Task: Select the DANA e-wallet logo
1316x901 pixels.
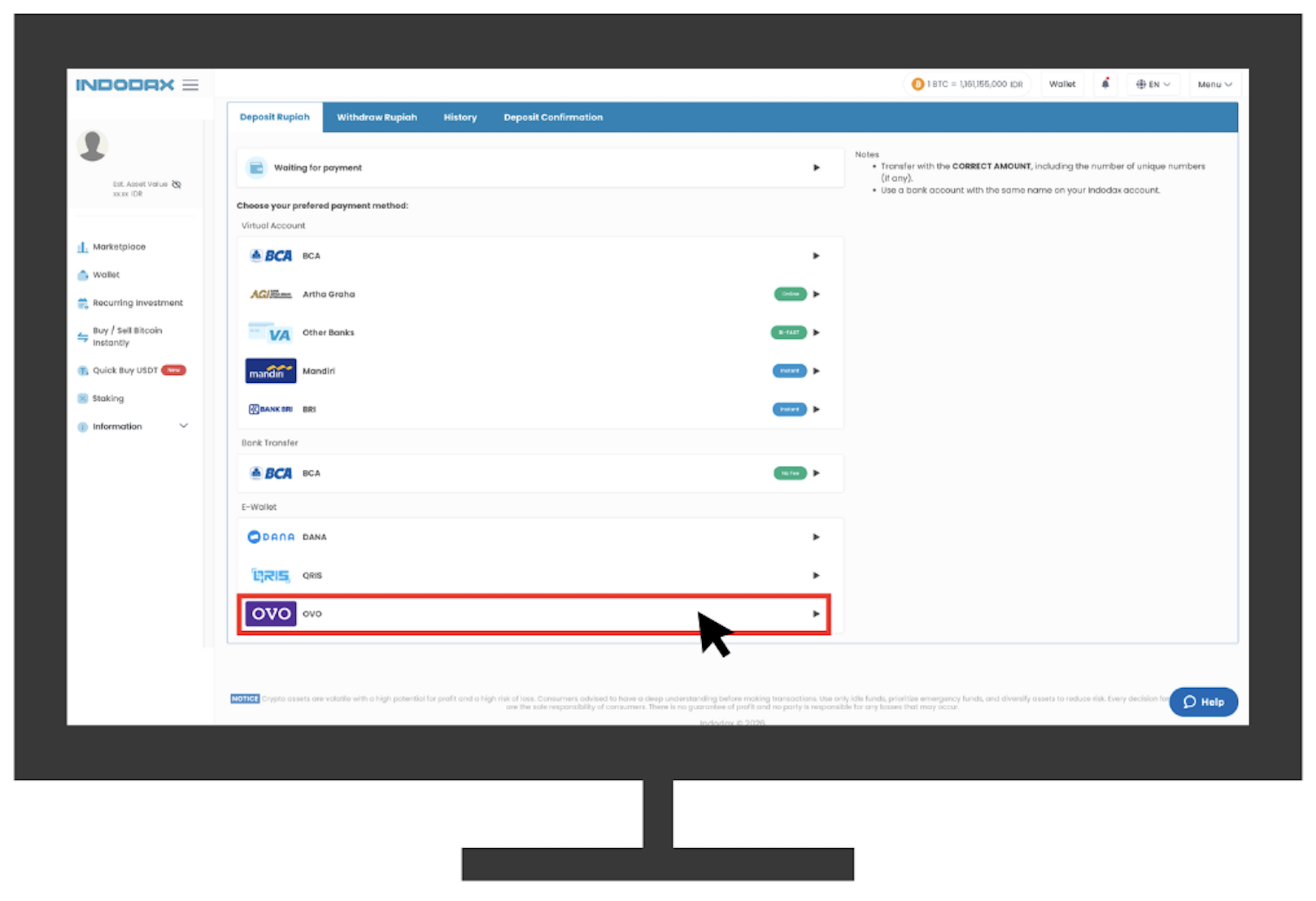Action: 271,537
